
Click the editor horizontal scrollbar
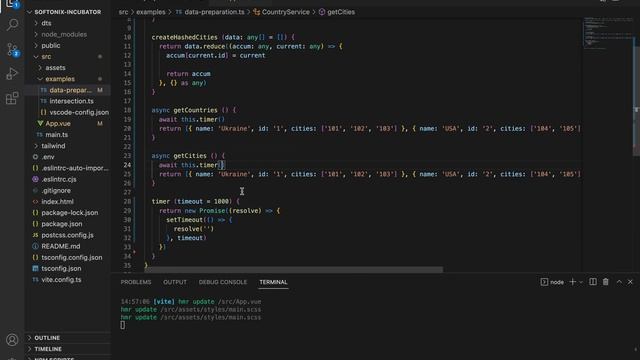(294, 270)
